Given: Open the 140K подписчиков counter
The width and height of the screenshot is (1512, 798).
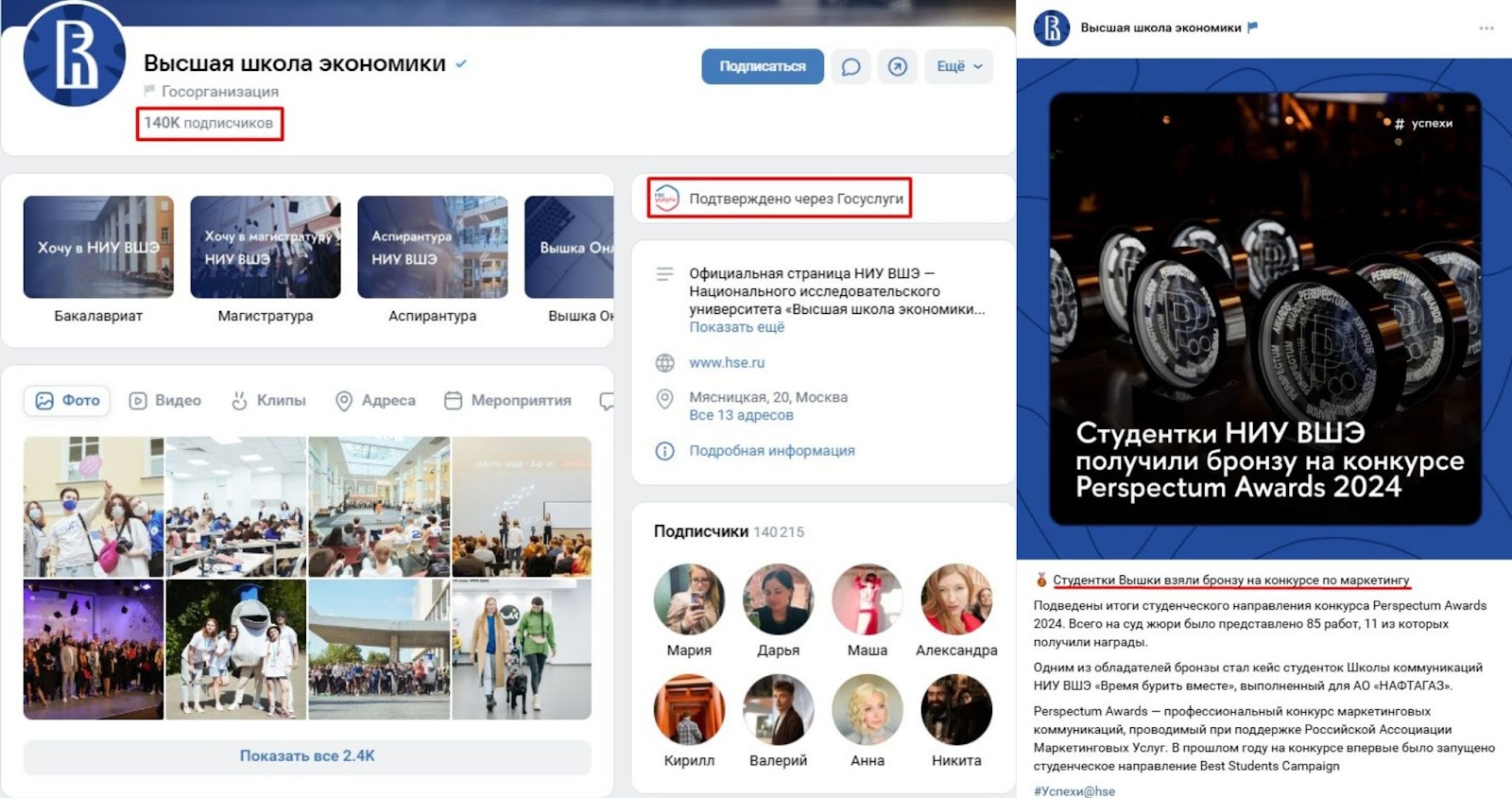Looking at the screenshot, I should 209,123.
